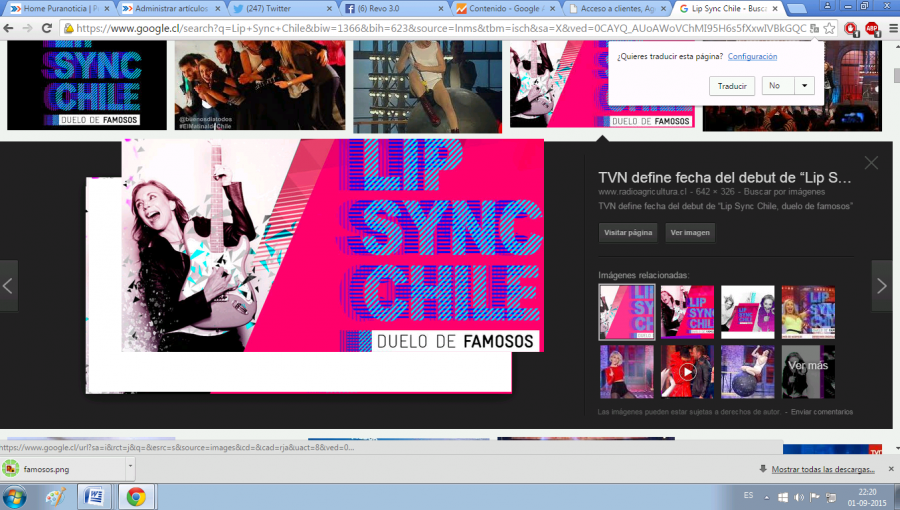Open the wrecking ball related thumbnail

747,372
